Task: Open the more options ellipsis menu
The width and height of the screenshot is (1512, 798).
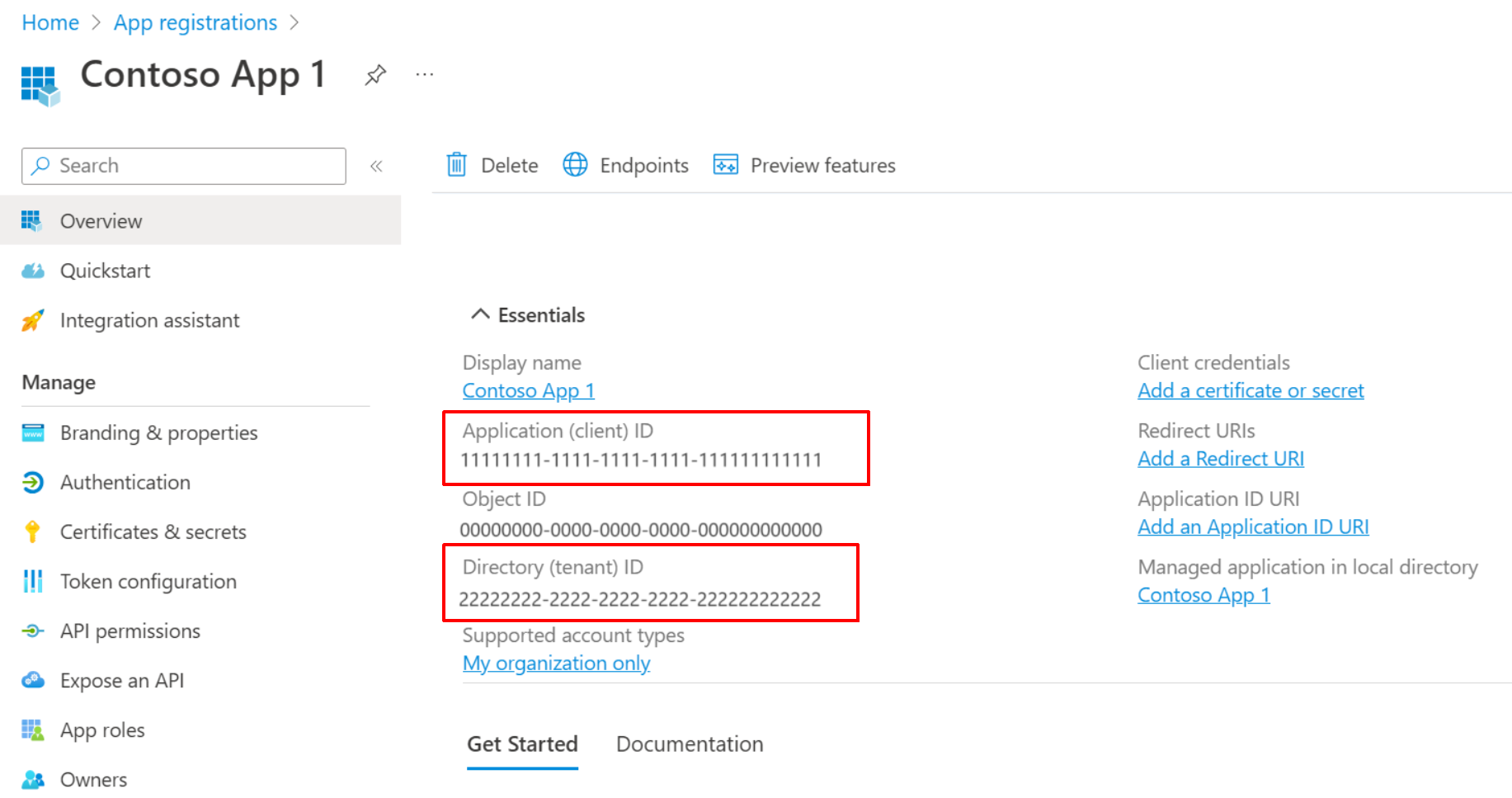Action: coord(424,74)
